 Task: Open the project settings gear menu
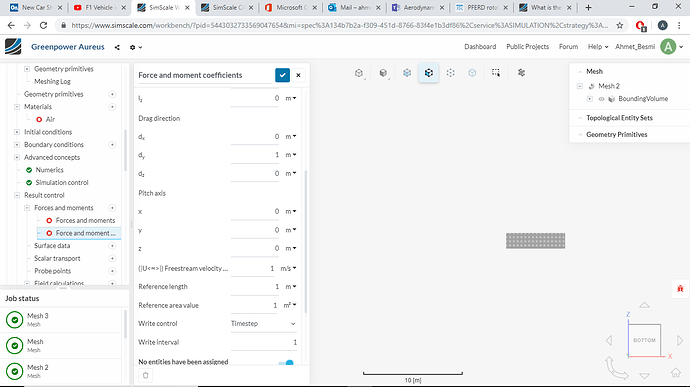click(x=136, y=47)
